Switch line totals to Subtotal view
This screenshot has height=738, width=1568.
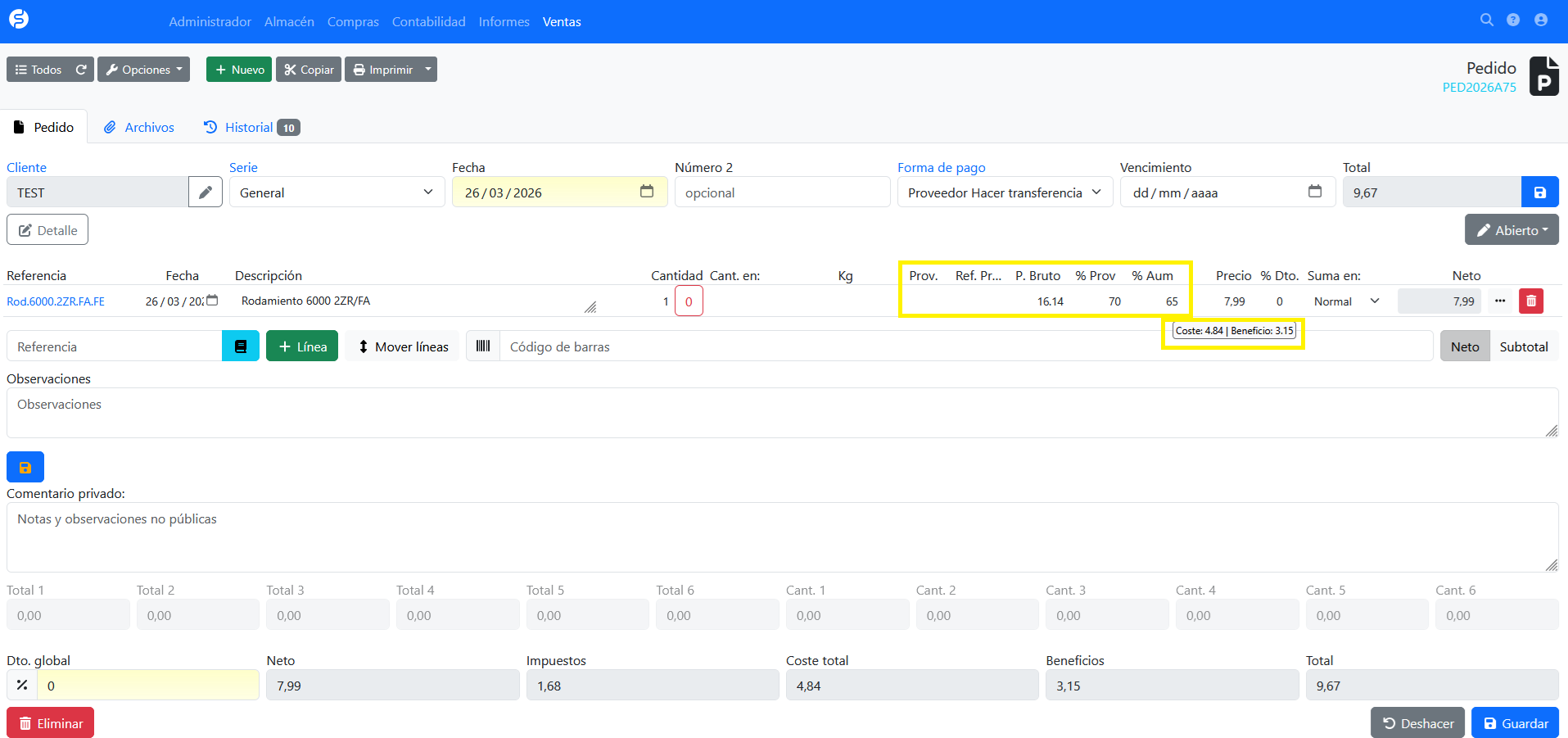pyautogui.click(x=1523, y=346)
